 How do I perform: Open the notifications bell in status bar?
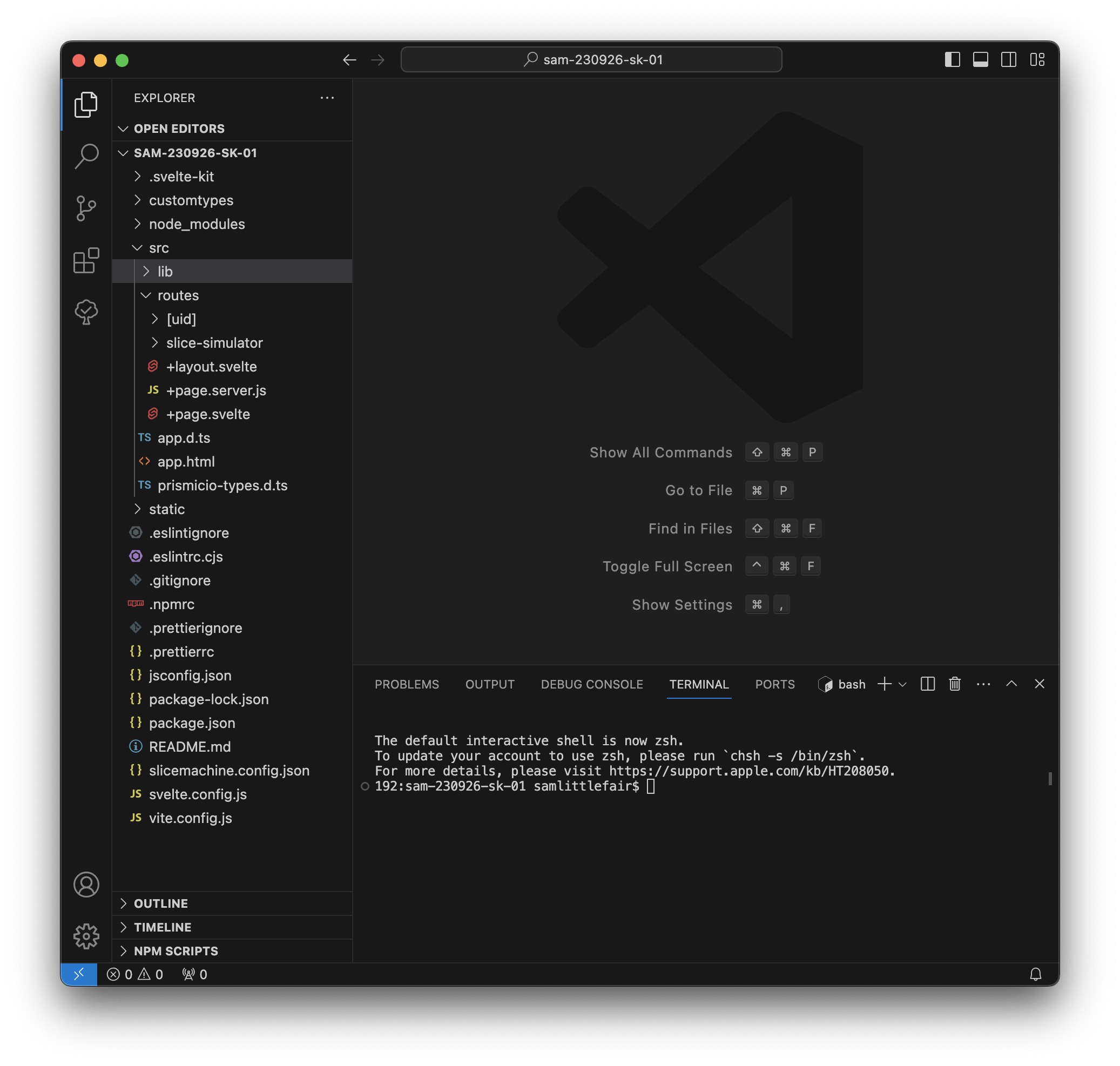click(1035, 975)
